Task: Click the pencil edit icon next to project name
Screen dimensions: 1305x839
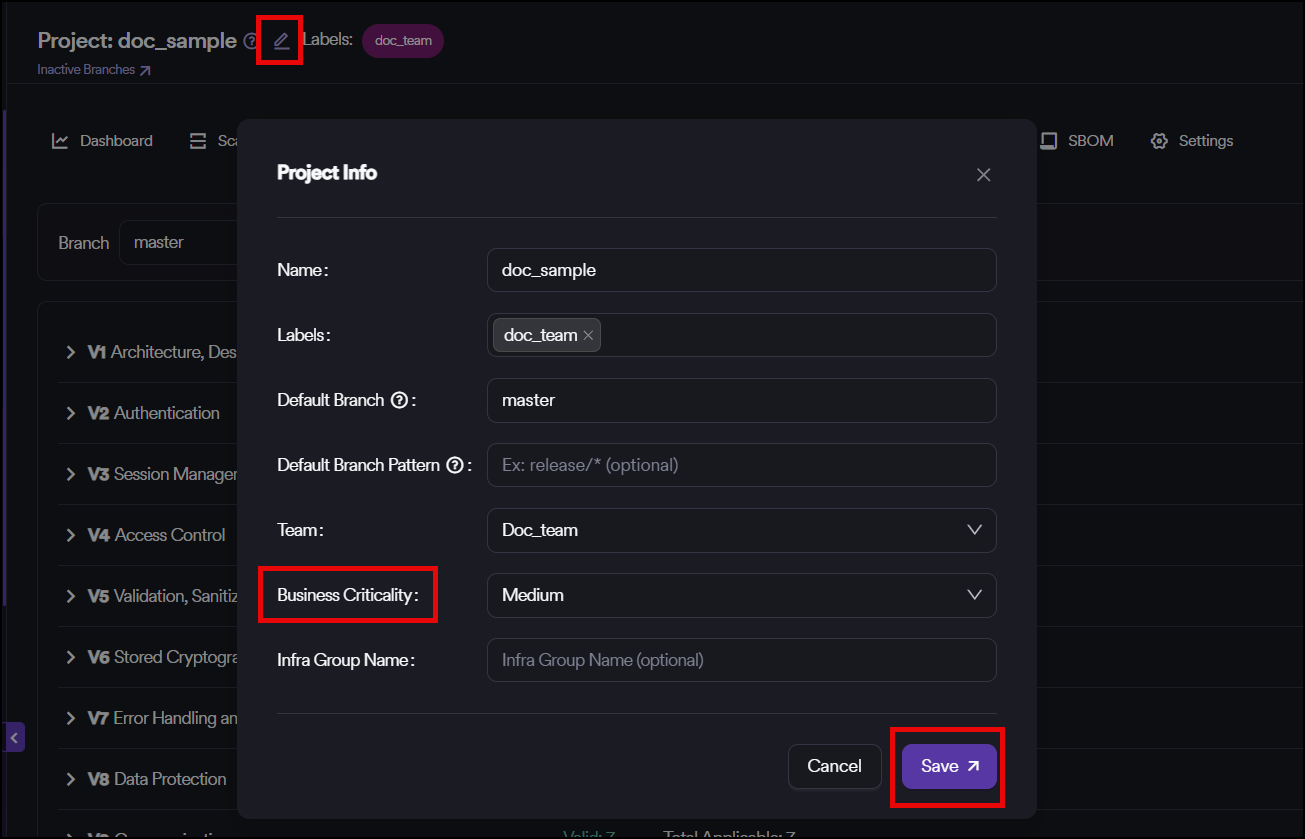Action: (281, 41)
